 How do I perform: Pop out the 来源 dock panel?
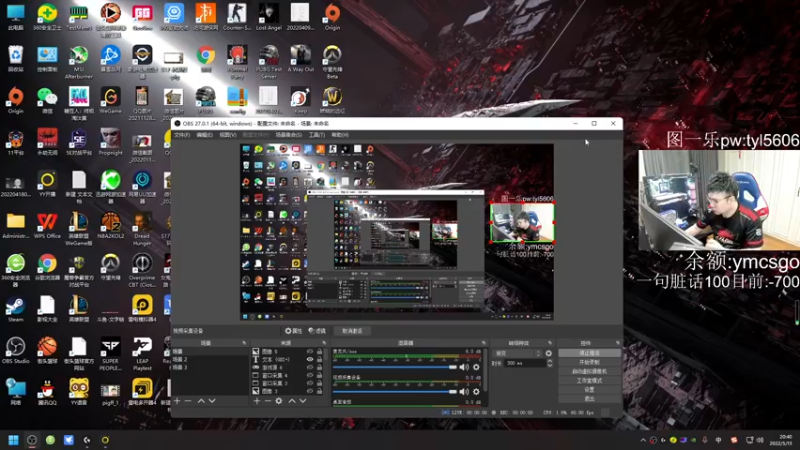point(323,343)
